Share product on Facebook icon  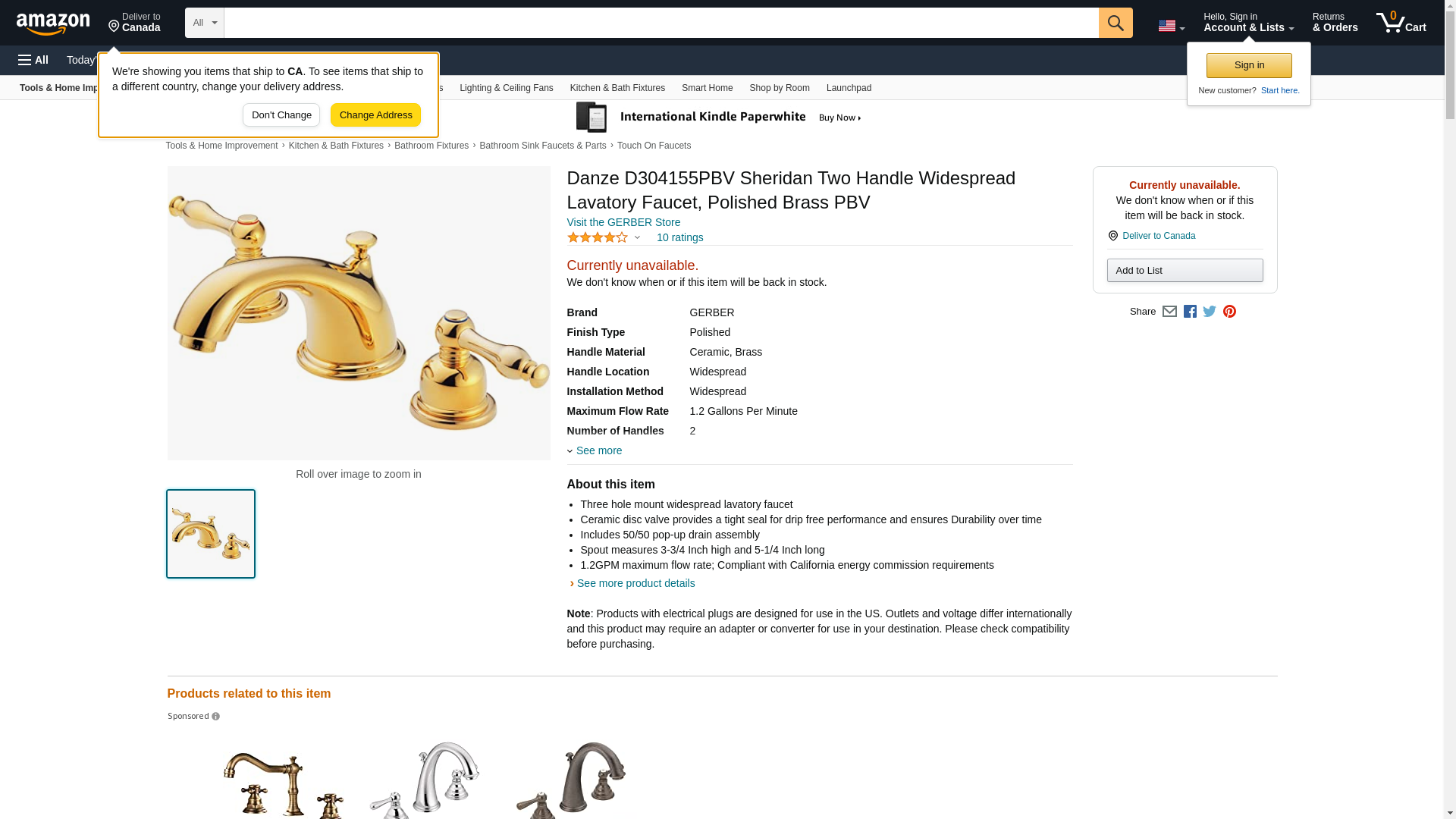click(x=1190, y=312)
